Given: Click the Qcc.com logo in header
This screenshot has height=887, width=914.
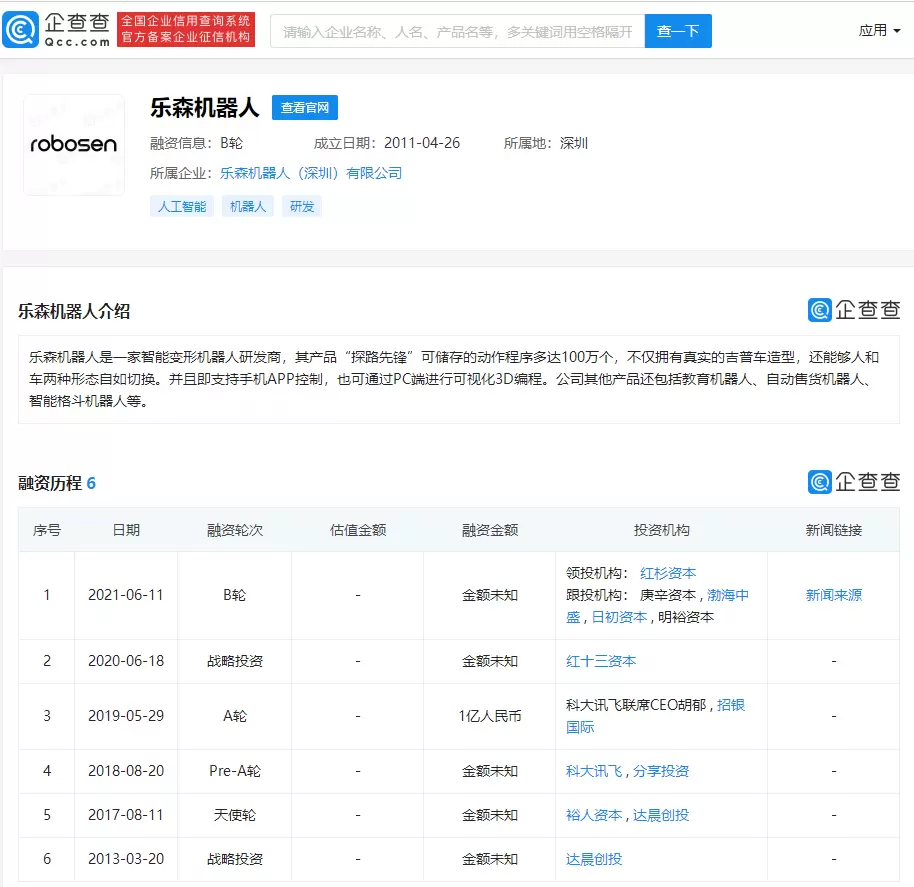Looking at the screenshot, I should (x=57, y=30).
